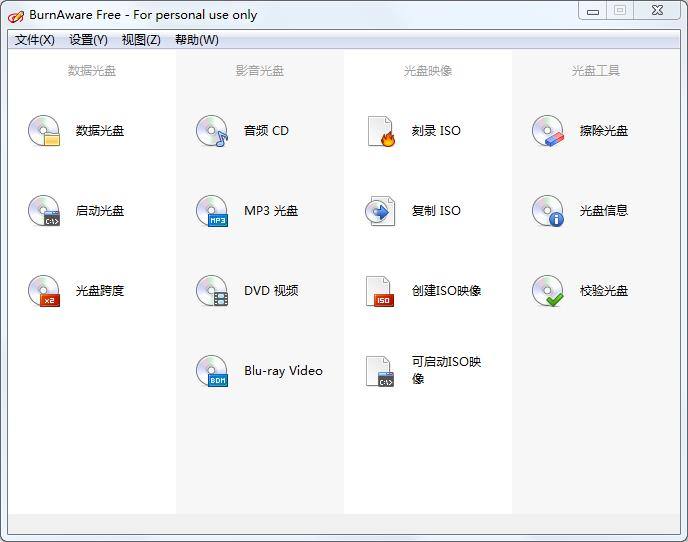This screenshot has height=542, width=688.
Task: Open the 帮助(W) menu
Action: click(x=196, y=40)
